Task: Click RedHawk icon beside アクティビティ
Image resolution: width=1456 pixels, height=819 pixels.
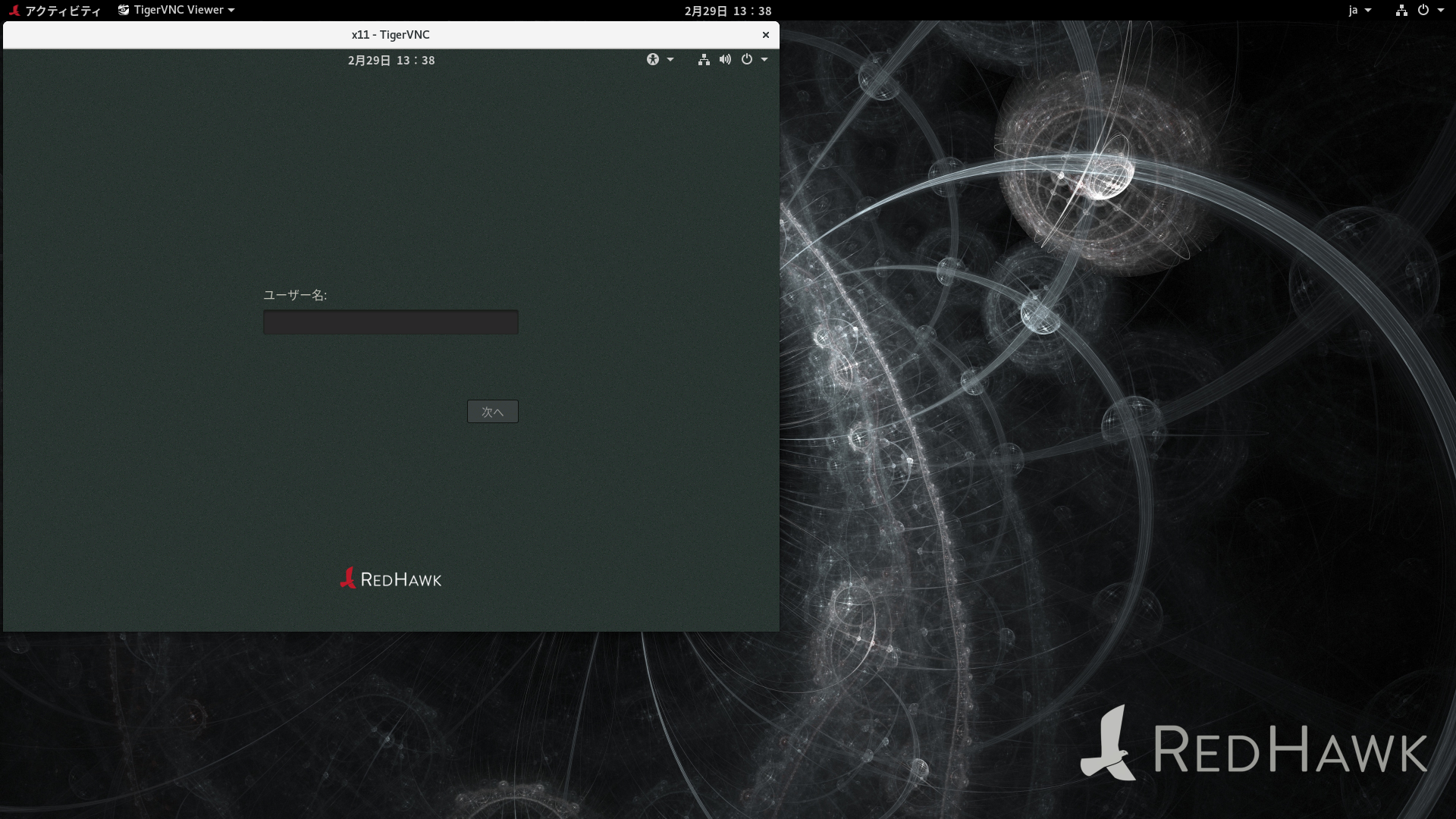Action: 14,10
